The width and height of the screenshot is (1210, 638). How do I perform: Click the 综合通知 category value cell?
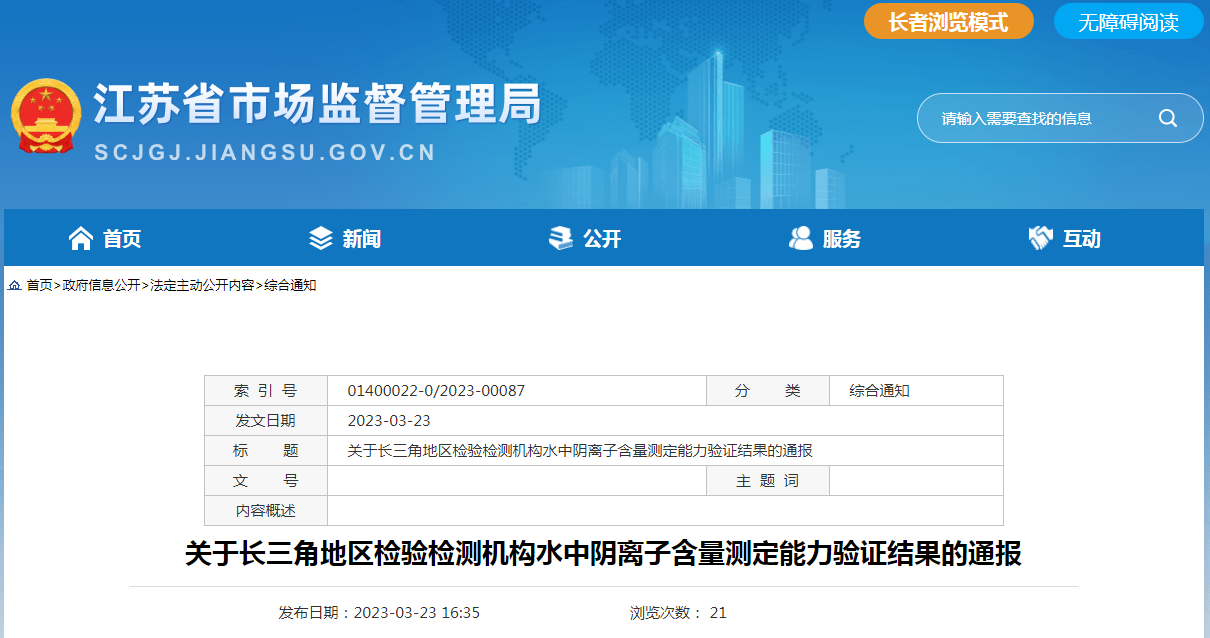pos(916,391)
